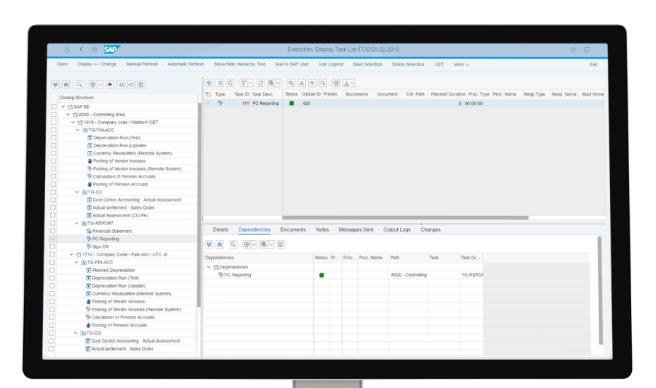Click horizontal scrollbar under task list
The height and width of the screenshot is (388, 656).
tap(405, 218)
